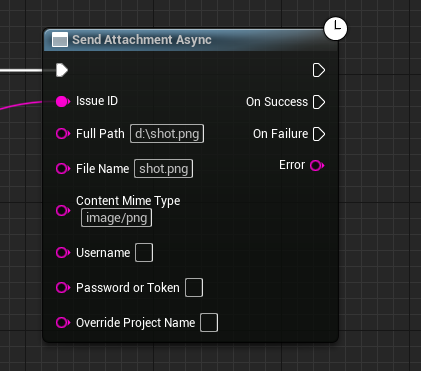Click the Content Mime Type pin
This screenshot has width=421, height=371.
(63, 210)
